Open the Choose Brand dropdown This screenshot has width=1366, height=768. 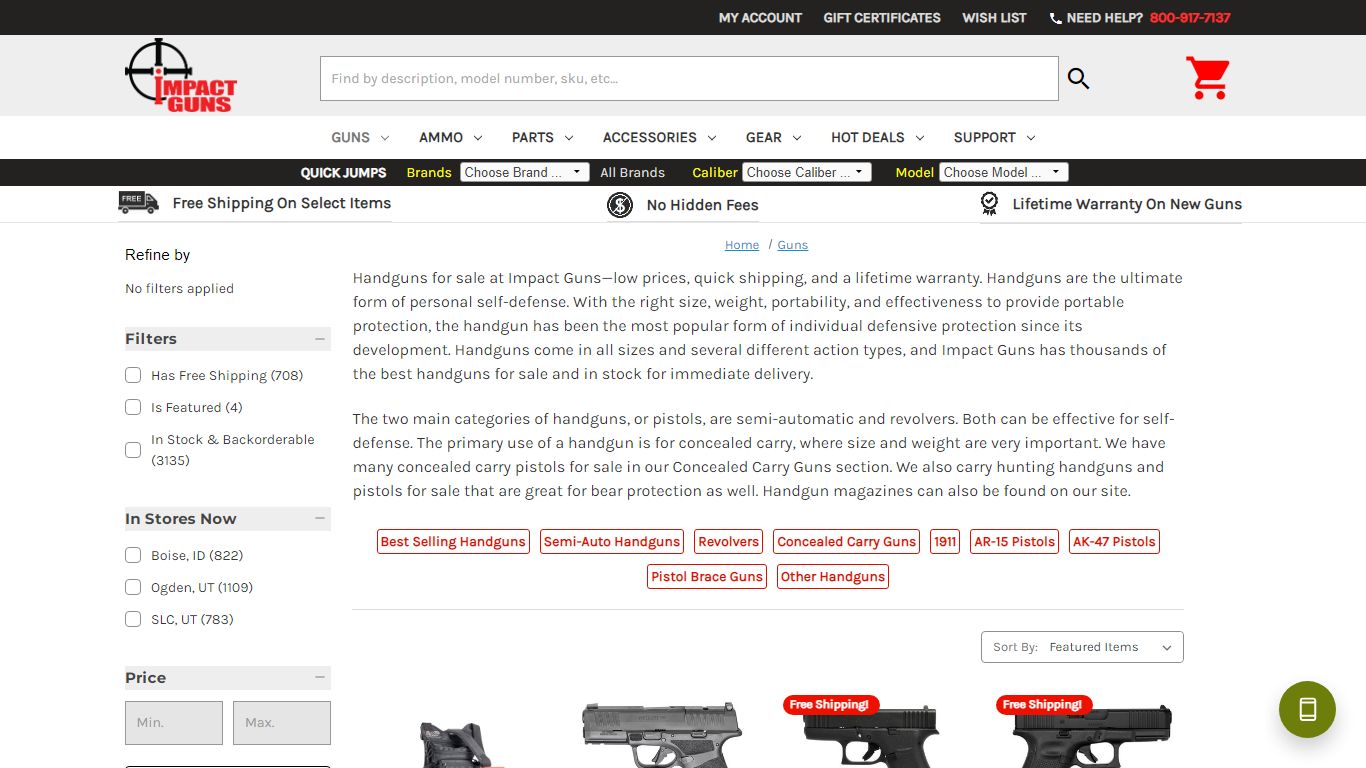click(x=524, y=172)
